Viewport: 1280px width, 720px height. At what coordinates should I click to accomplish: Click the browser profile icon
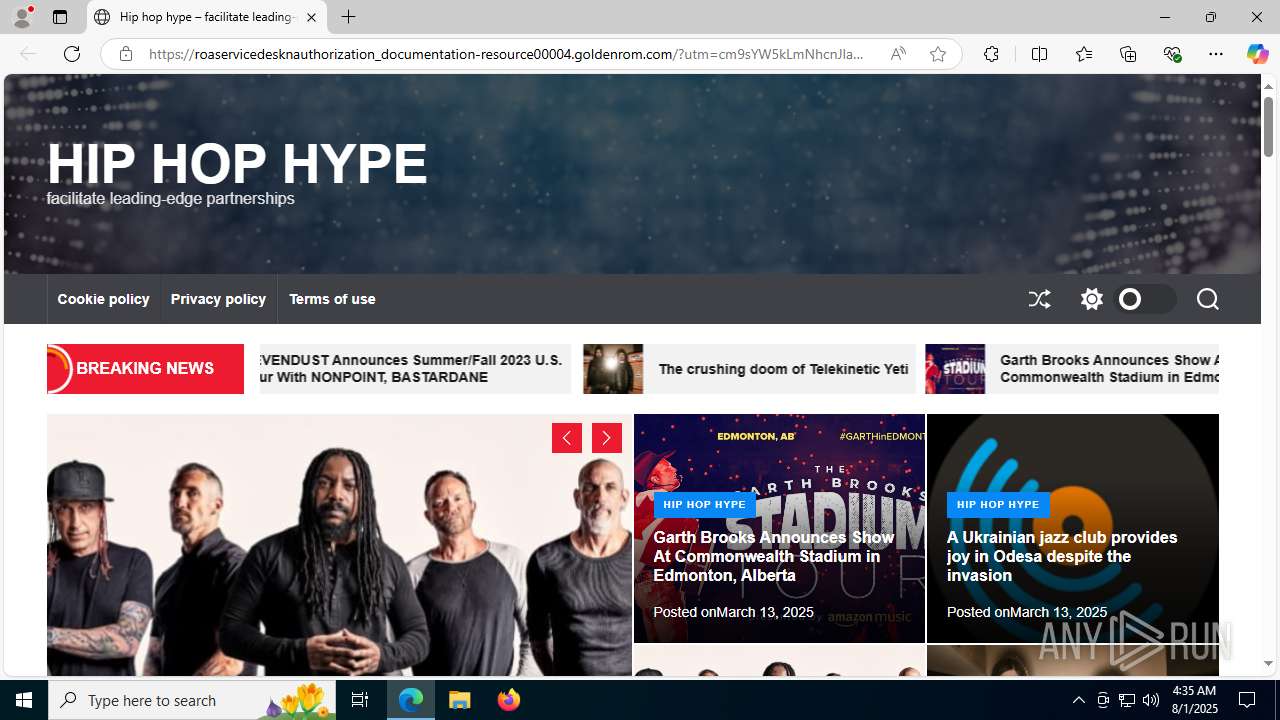point(22,17)
